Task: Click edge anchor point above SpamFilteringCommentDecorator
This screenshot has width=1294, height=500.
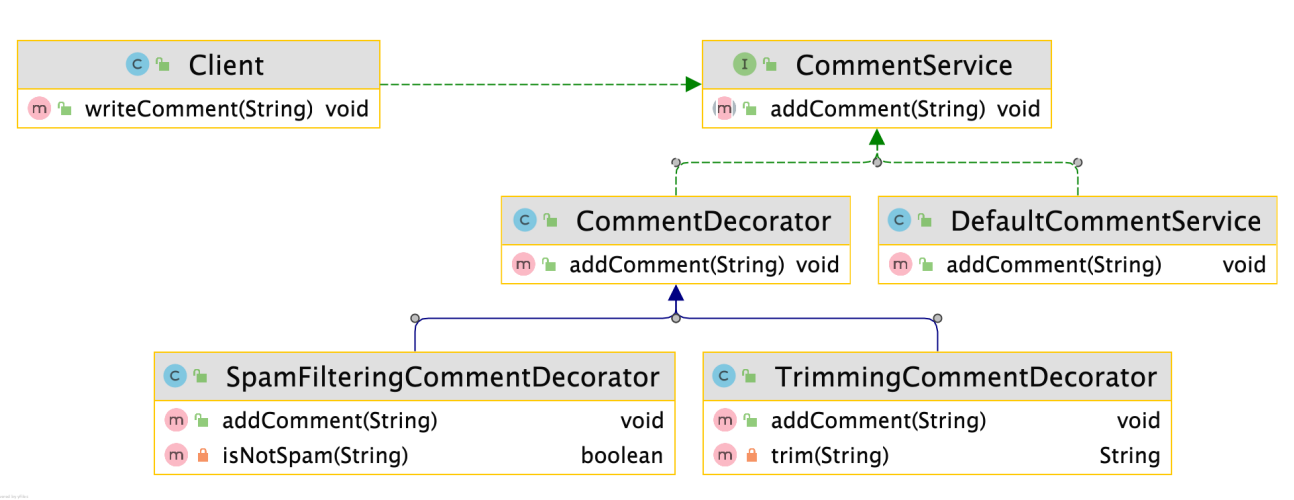Action: pos(414,318)
